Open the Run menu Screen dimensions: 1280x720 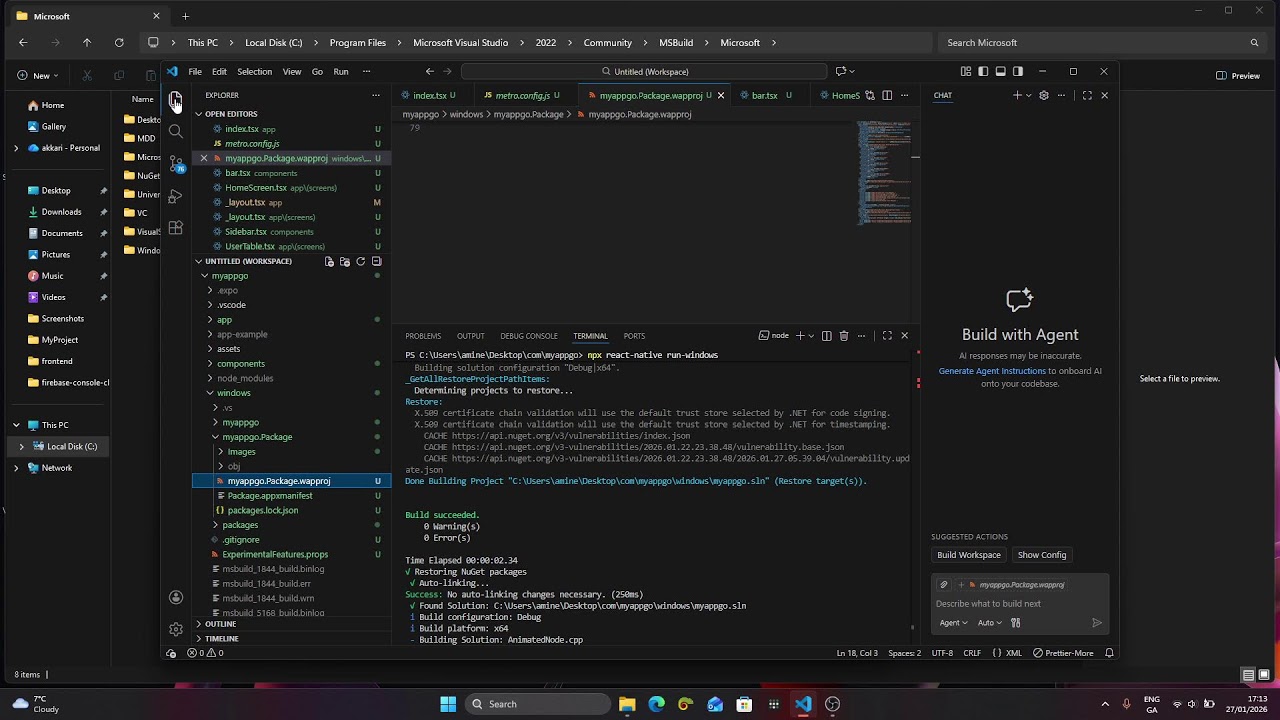(341, 71)
